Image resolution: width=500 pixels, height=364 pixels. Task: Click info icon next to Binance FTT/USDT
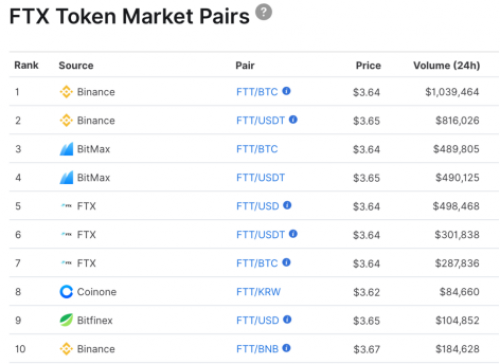[293, 120]
